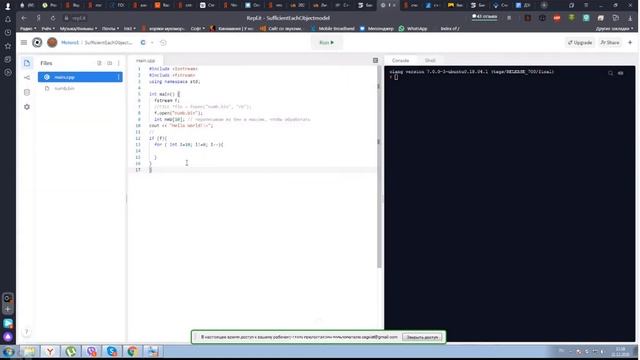Expand the Музыка/Фильмы bookmarks folder

78,29
